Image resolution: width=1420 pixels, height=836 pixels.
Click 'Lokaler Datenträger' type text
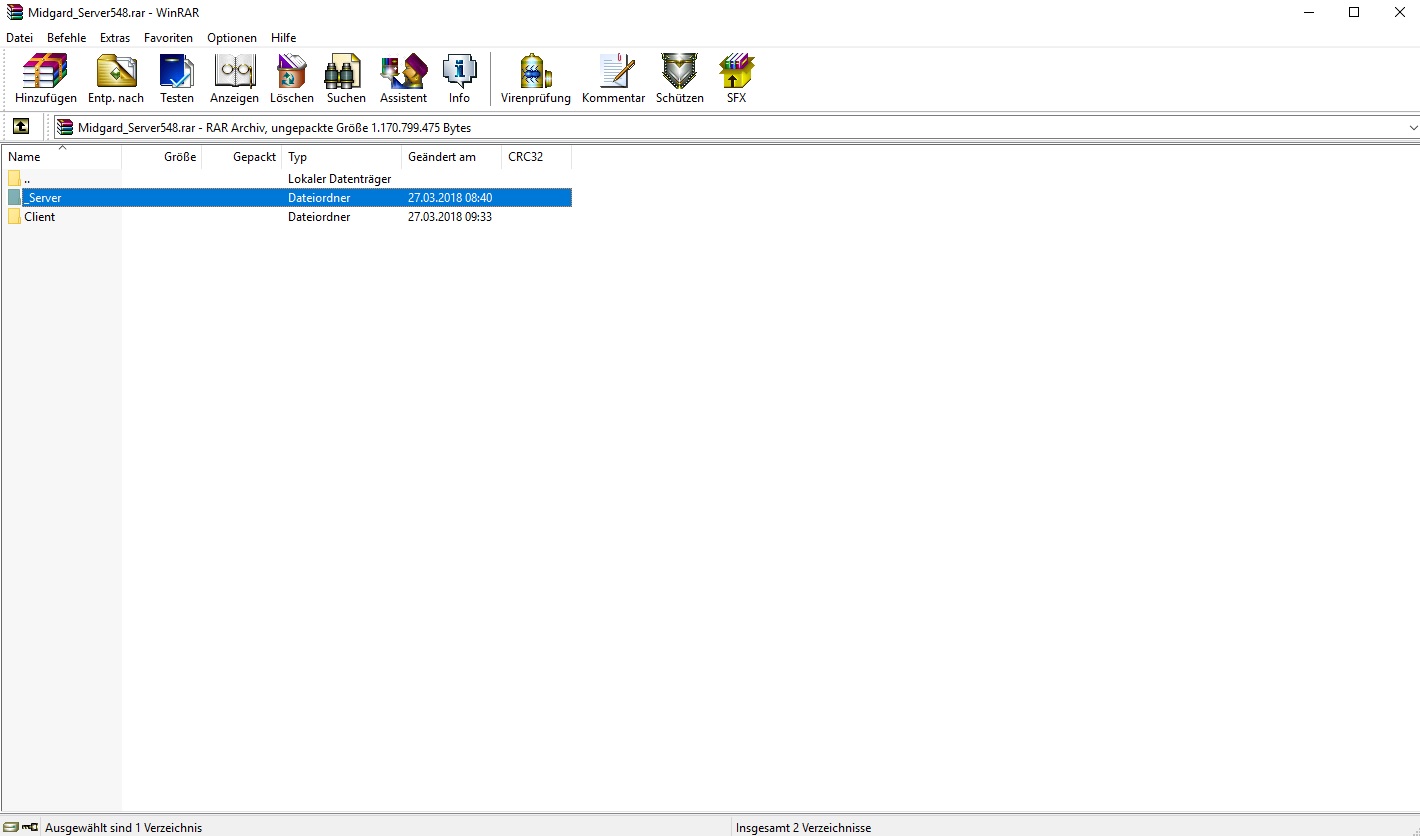[x=340, y=179]
